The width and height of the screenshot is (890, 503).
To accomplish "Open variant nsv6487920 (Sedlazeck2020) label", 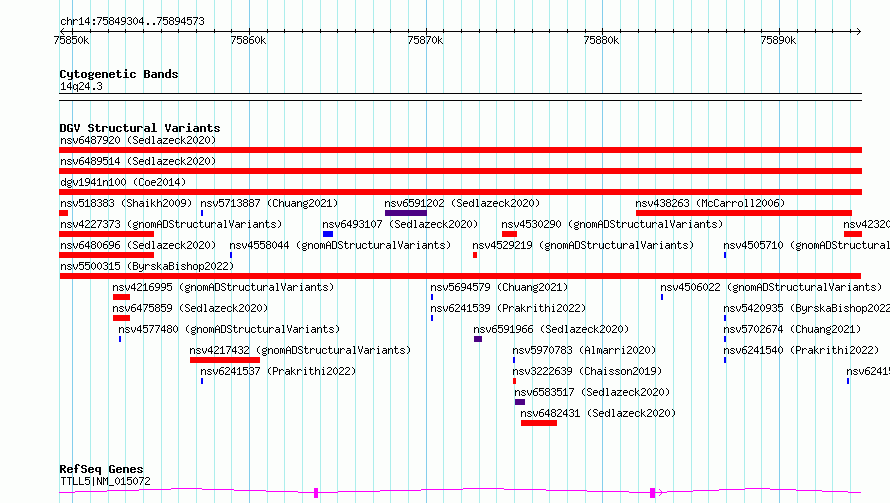I will [138, 140].
